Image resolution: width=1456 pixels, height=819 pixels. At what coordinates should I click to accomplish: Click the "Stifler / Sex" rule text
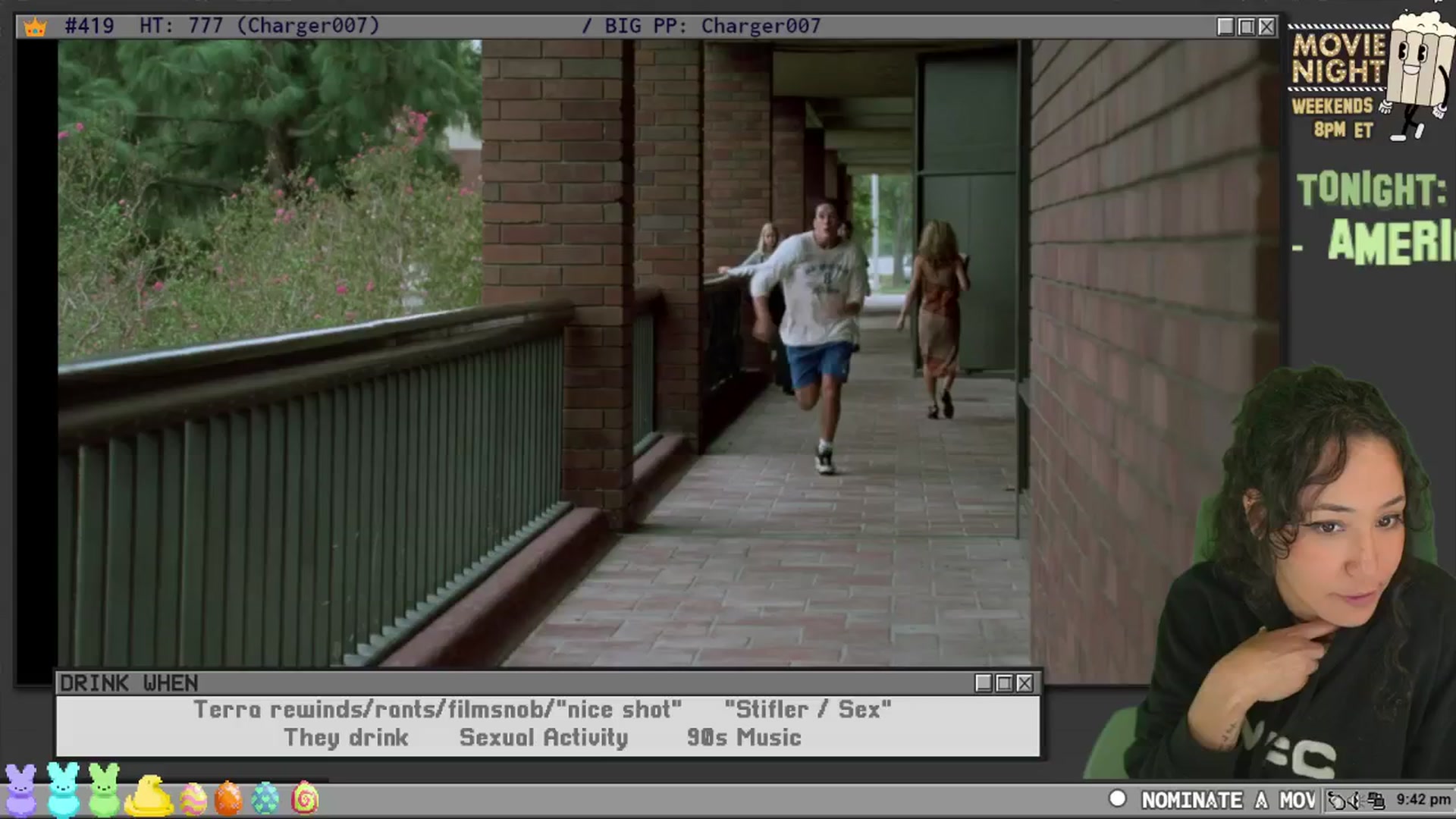pos(808,710)
